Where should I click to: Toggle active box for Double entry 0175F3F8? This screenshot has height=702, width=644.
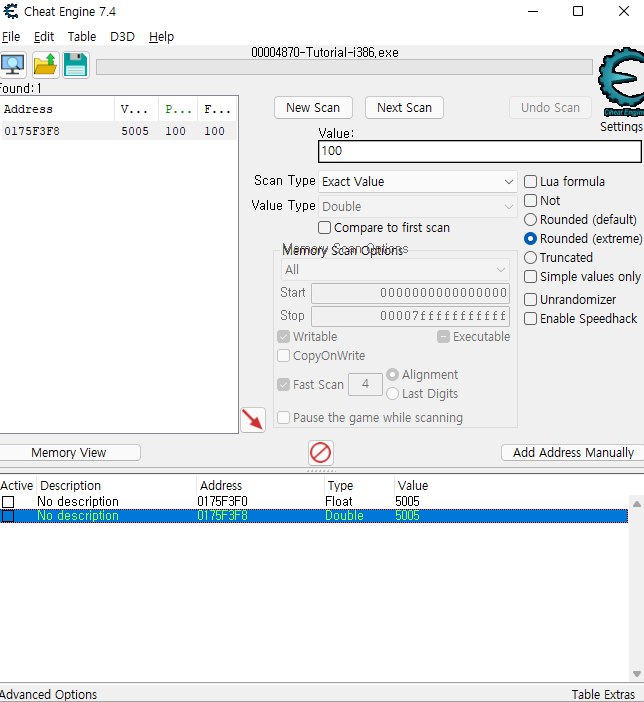point(8,516)
